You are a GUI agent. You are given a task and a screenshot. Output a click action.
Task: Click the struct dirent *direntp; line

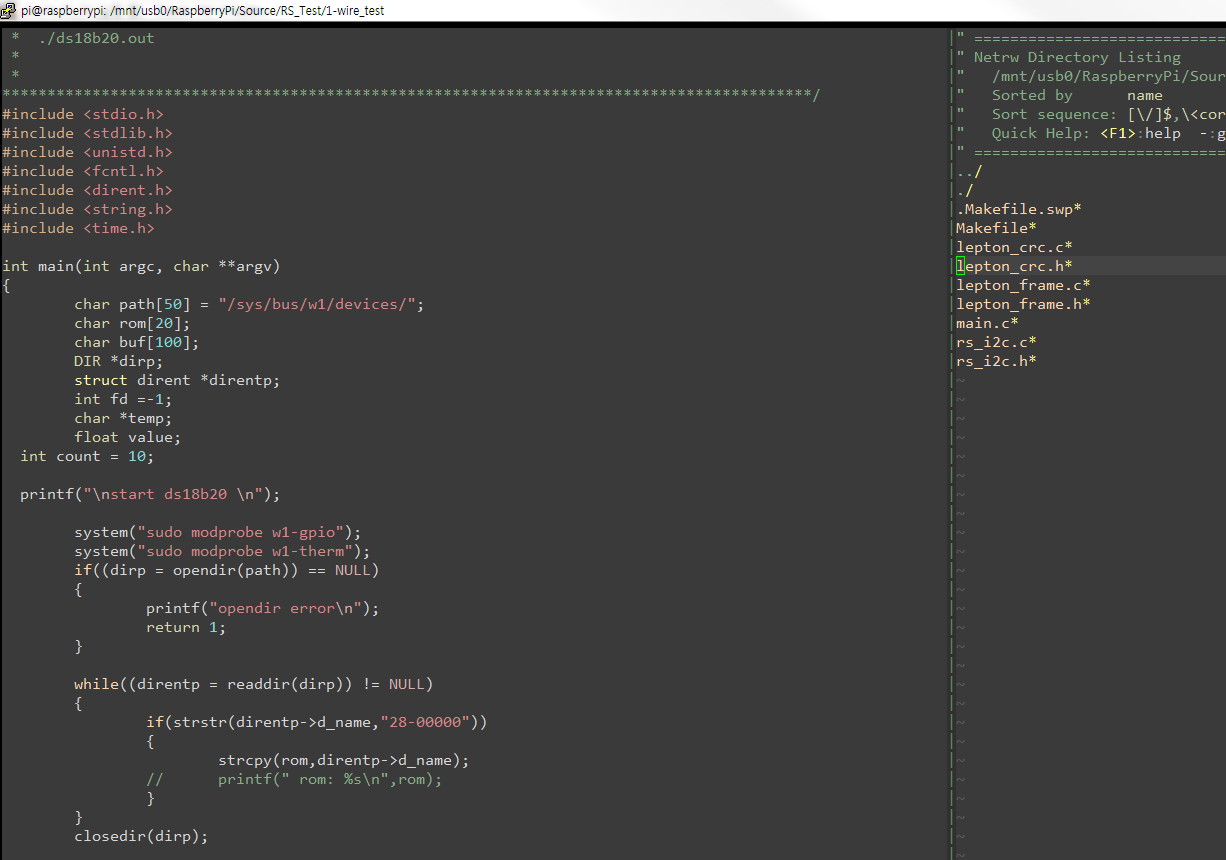177,380
